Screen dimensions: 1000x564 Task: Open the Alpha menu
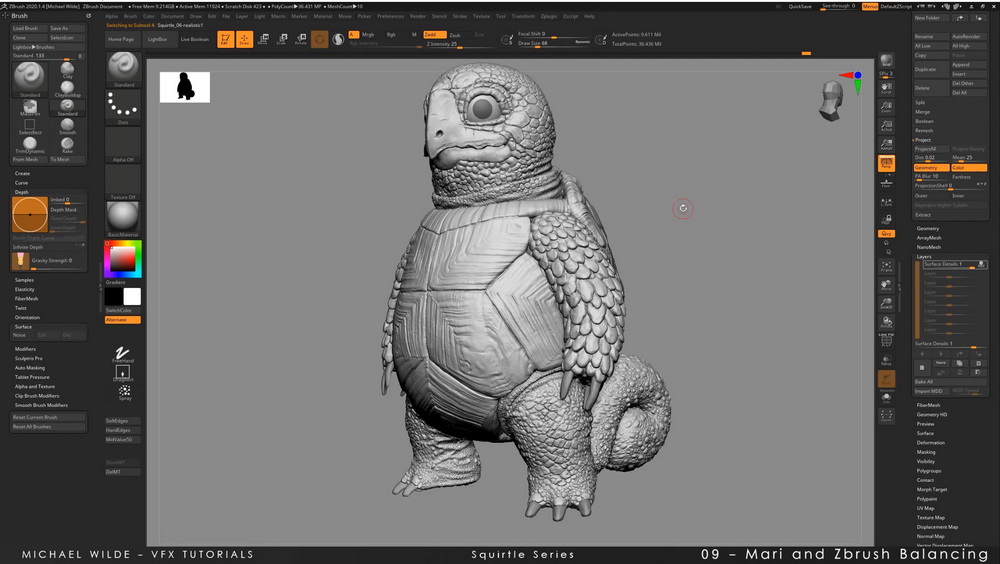click(x=111, y=16)
